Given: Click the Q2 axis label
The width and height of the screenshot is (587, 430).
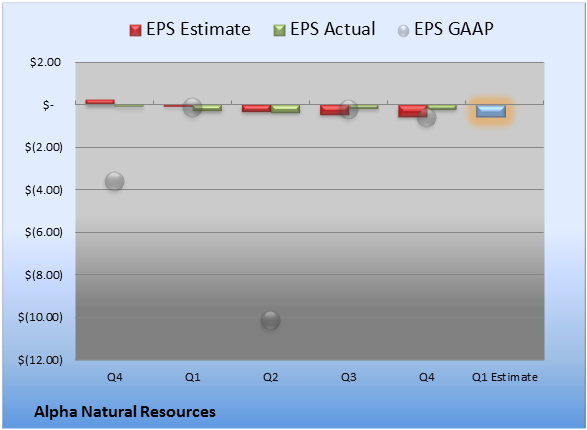Looking at the screenshot, I should (270, 377).
